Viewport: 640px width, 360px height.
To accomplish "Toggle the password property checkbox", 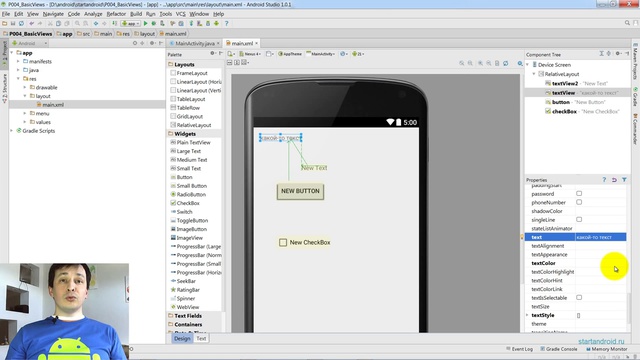I will [x=579, y=193].
